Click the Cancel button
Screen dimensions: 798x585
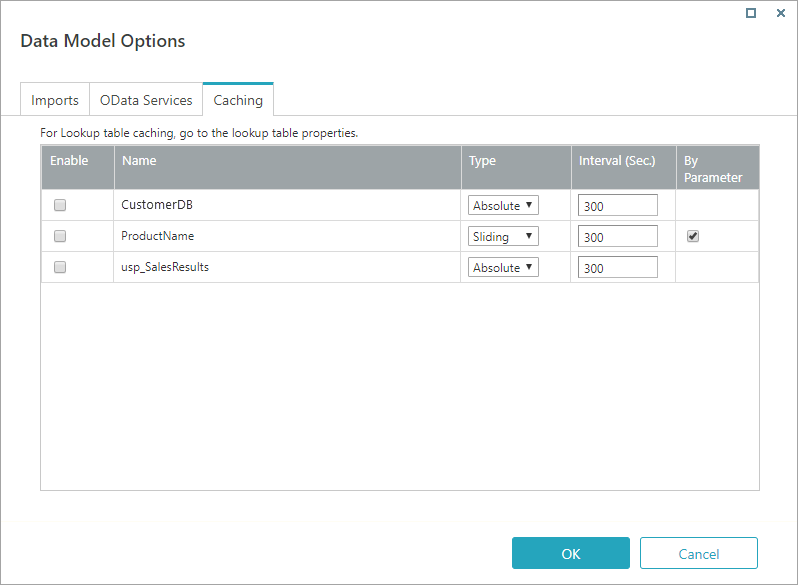(x=698, y=553)
